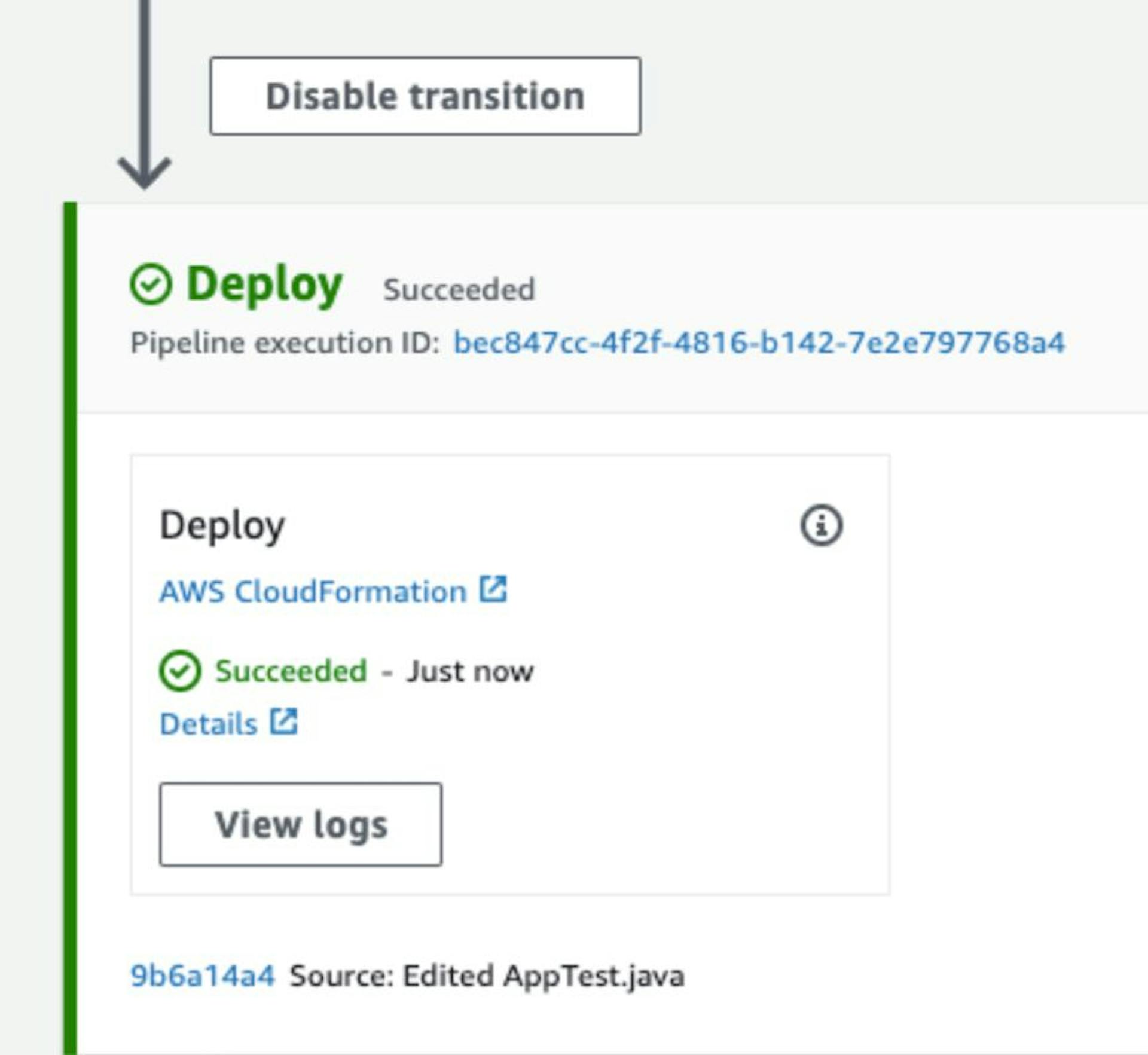The height and width of the screenshot is (1055, 1148).
Task: Click the Pipeline execution ID label
Action: point(285,344)
